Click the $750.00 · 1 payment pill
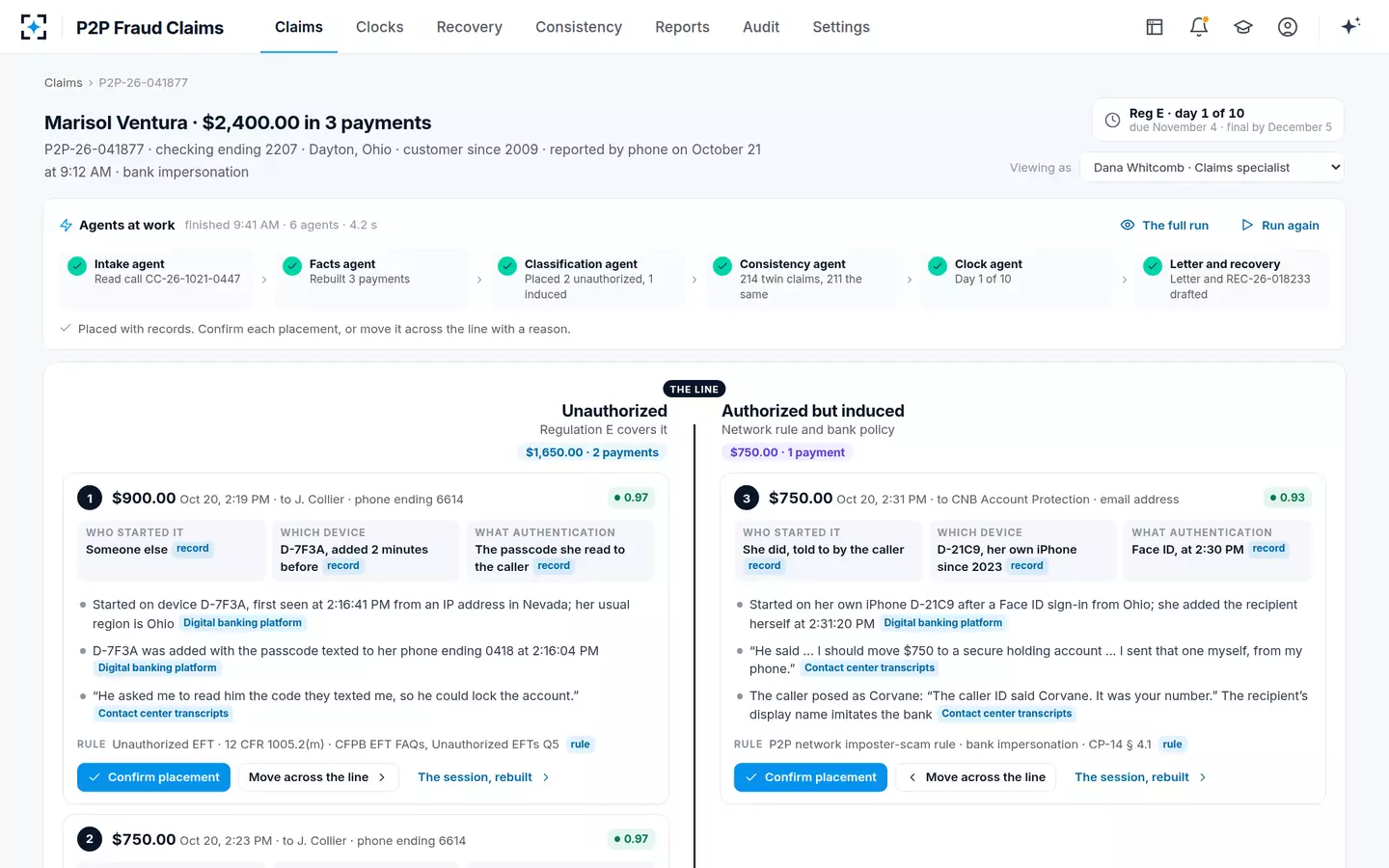The image size is (1389, 868). tap(787, 452)
